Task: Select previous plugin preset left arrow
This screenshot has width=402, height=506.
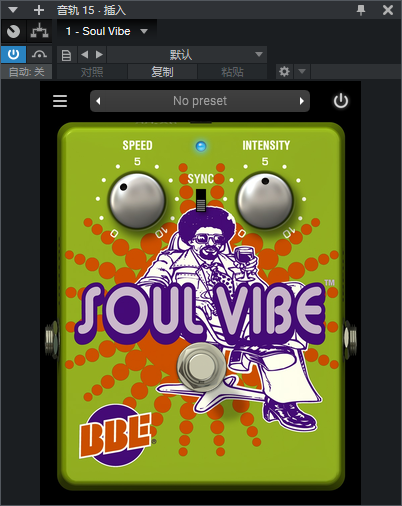Action: pyautogui.click(x=98, y=101)
